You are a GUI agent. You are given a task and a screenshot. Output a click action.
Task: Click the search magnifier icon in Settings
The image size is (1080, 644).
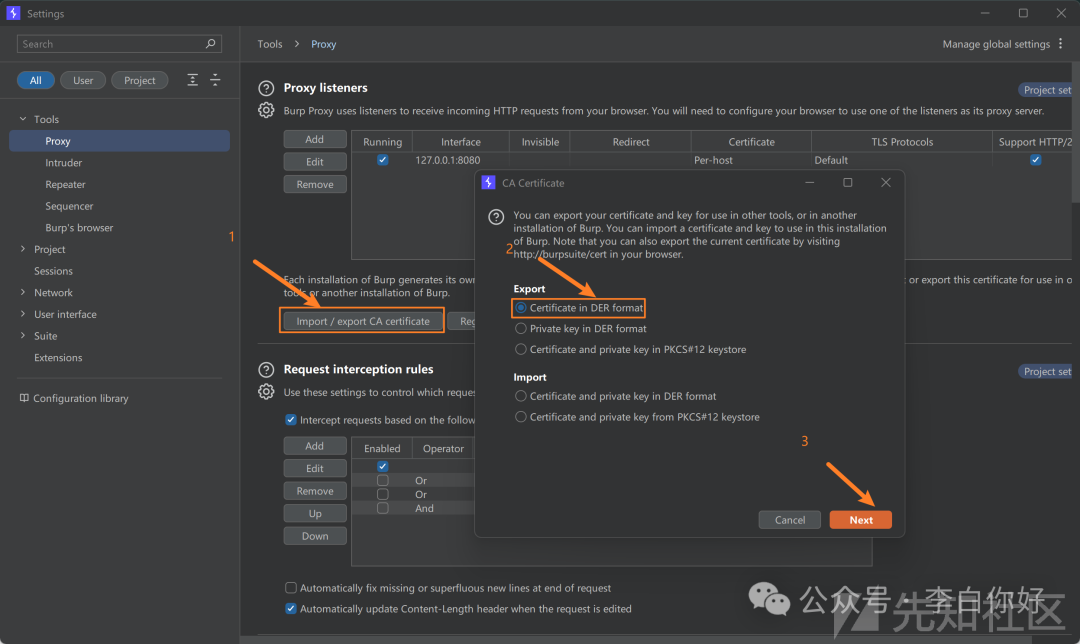tap(210, 43)
